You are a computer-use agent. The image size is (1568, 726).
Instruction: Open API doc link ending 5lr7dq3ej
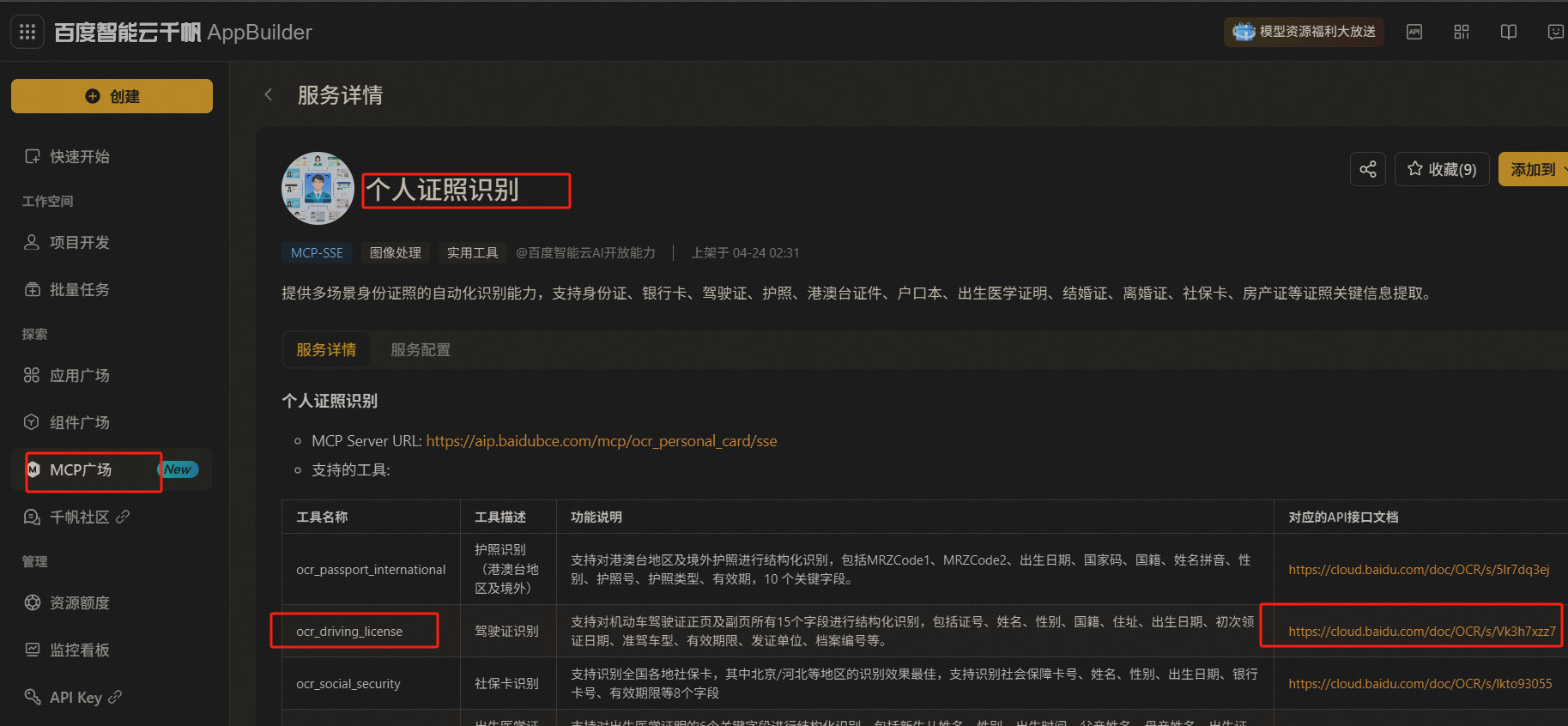[x=1419, y=570]
